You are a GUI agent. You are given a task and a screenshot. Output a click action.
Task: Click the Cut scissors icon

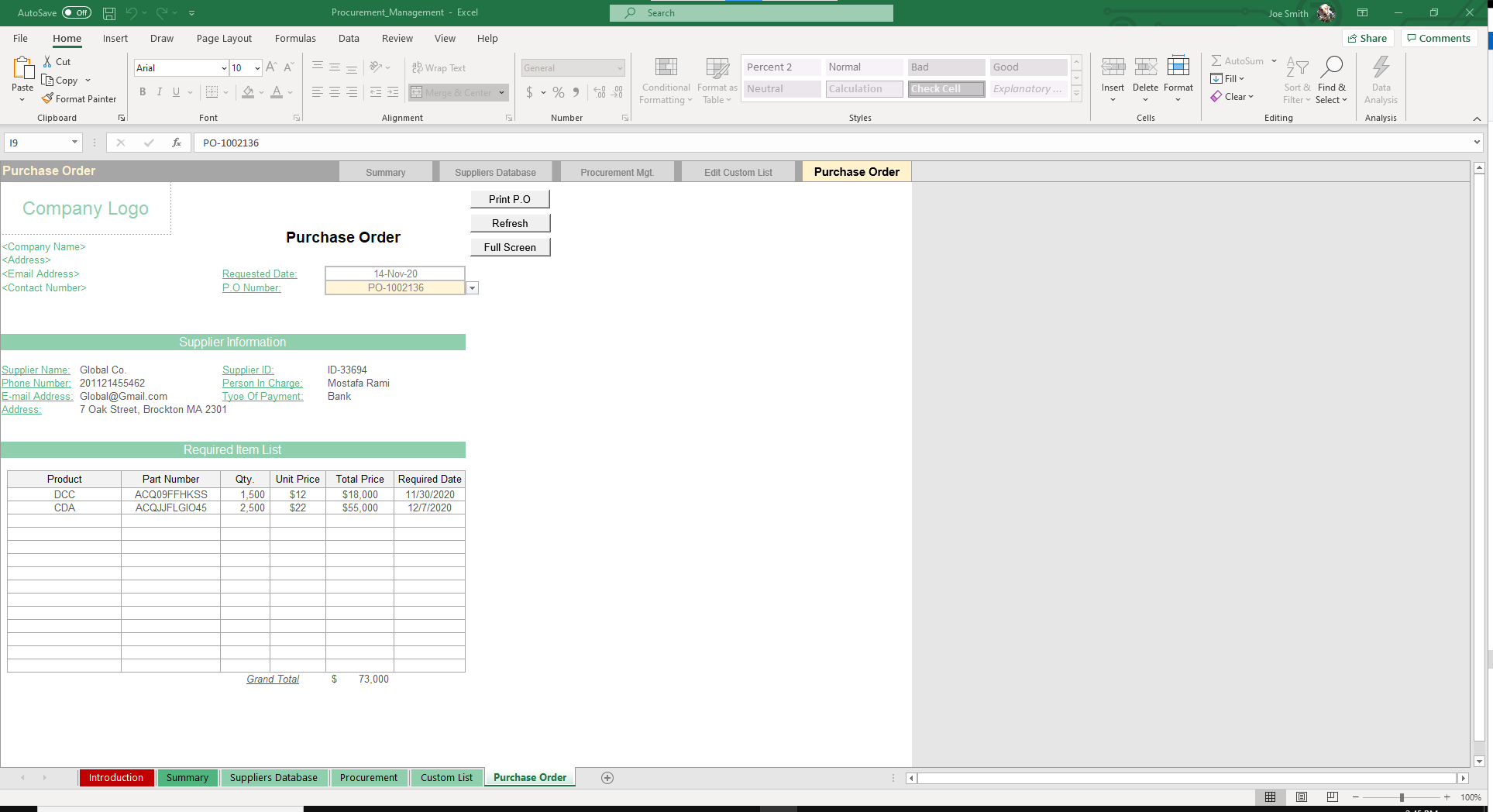(x=47, y=61)
